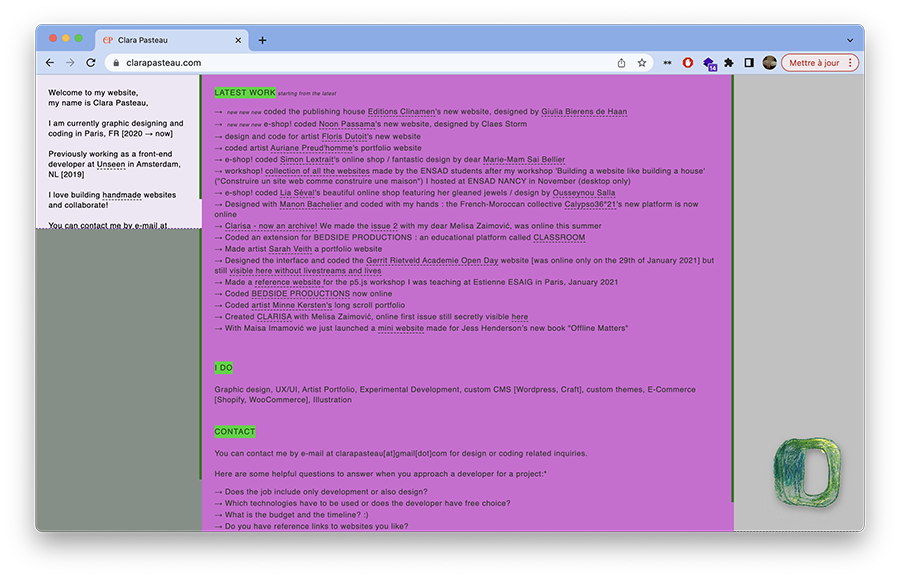Open visible here without livestreams link
The image size is (900, 579).
[x=305, y=271]
